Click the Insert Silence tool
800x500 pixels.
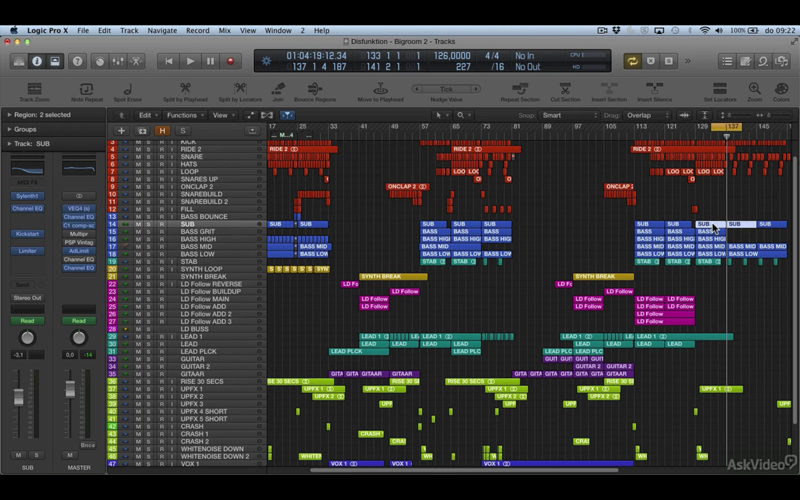pyautogui.click(x=655, y=92)
